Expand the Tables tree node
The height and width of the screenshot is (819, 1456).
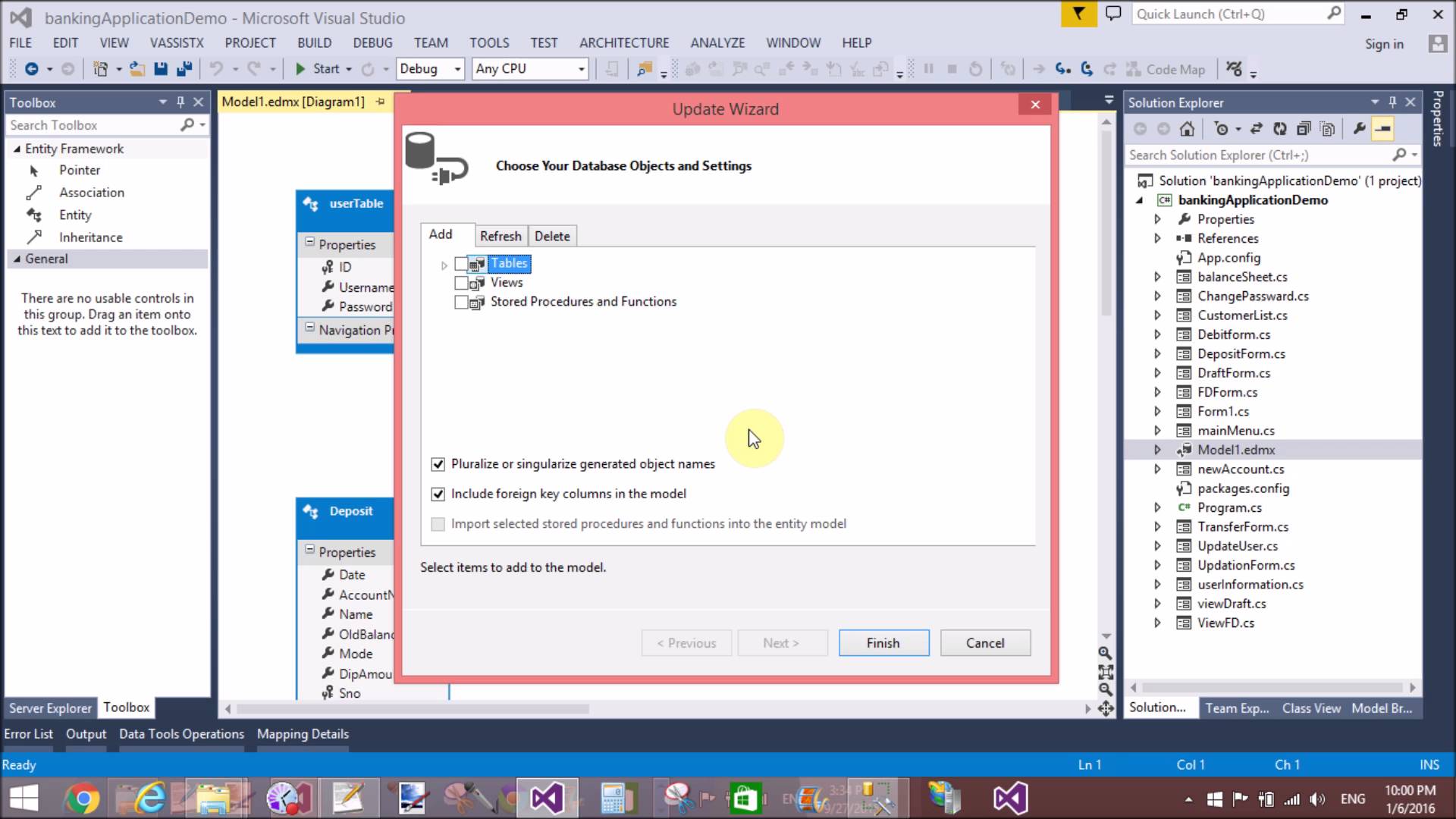tap(444, 265)
